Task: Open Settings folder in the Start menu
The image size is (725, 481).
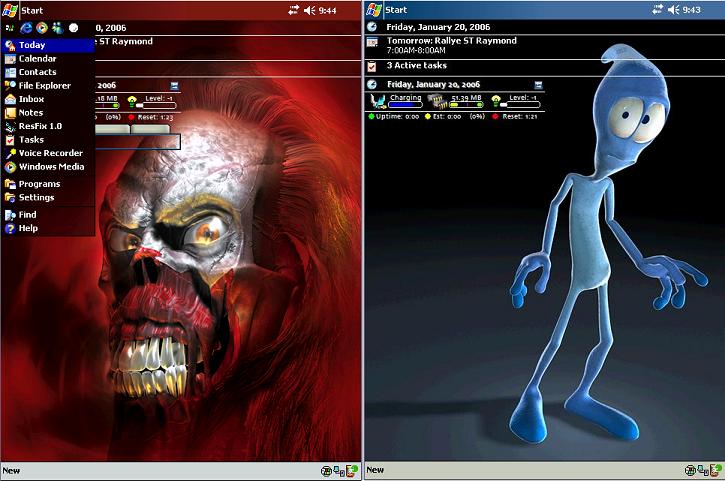Action: [48, 197]
